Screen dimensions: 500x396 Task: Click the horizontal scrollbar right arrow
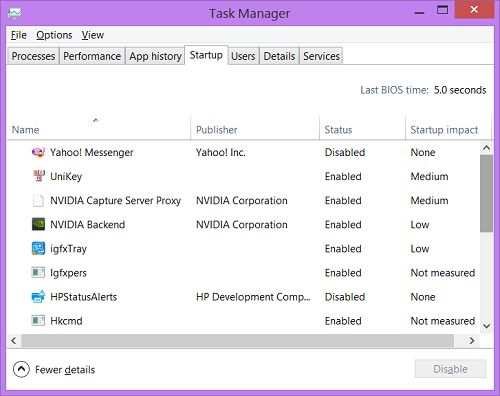(472, 341)
